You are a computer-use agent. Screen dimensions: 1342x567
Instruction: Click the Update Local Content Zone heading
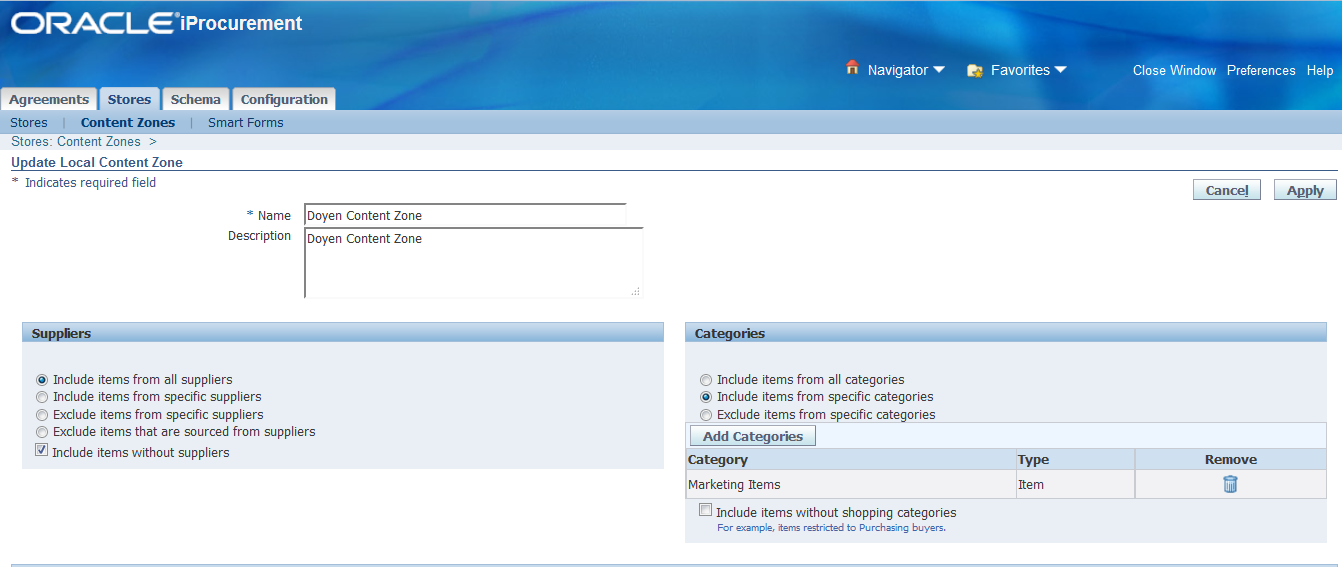tap(97, 162)
